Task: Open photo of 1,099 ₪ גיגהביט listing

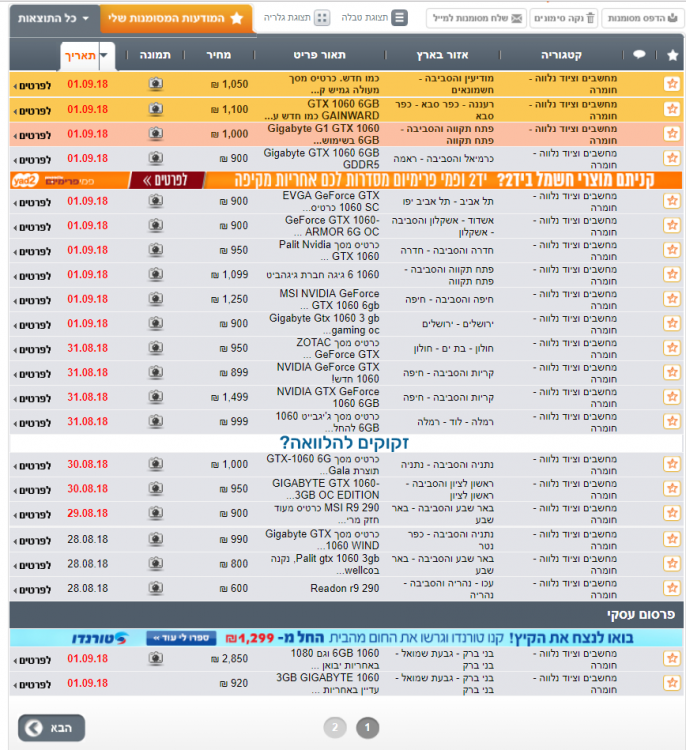Action: [155, 274]
